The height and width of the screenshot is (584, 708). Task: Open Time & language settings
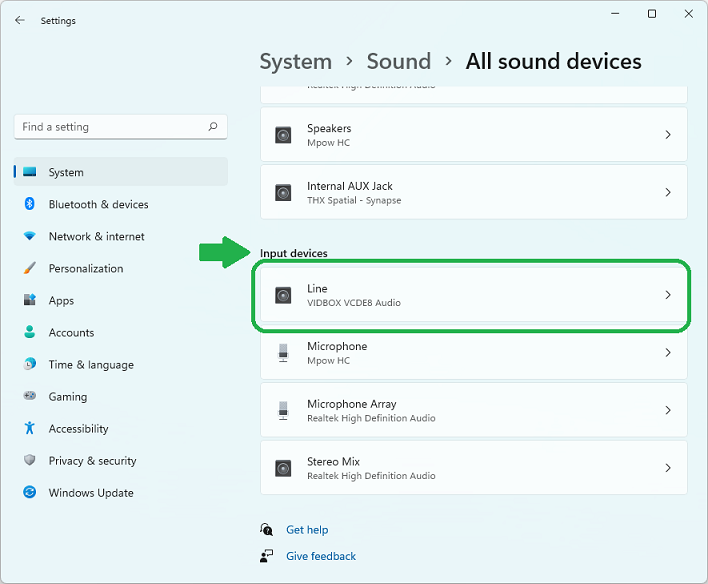[121, 364]
